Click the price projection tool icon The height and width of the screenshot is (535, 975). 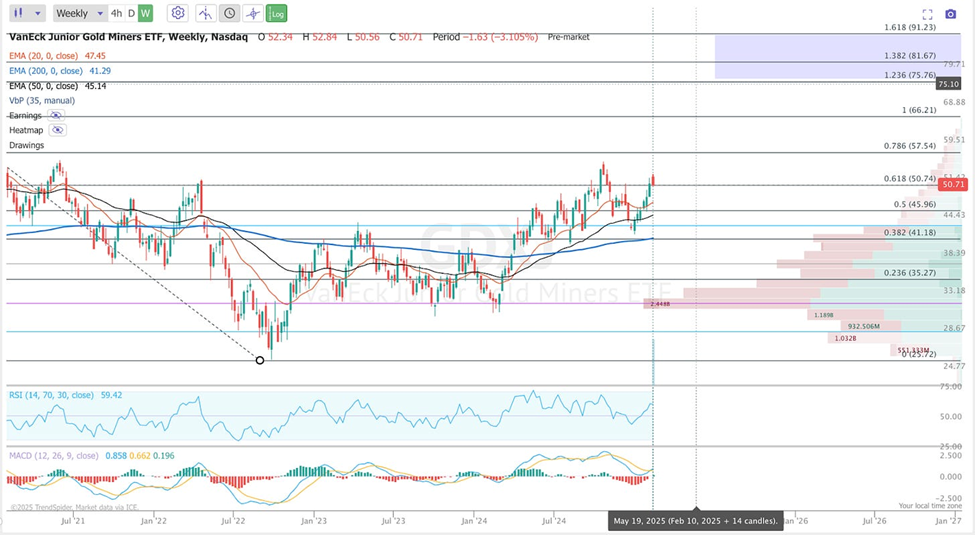(205, 13)
